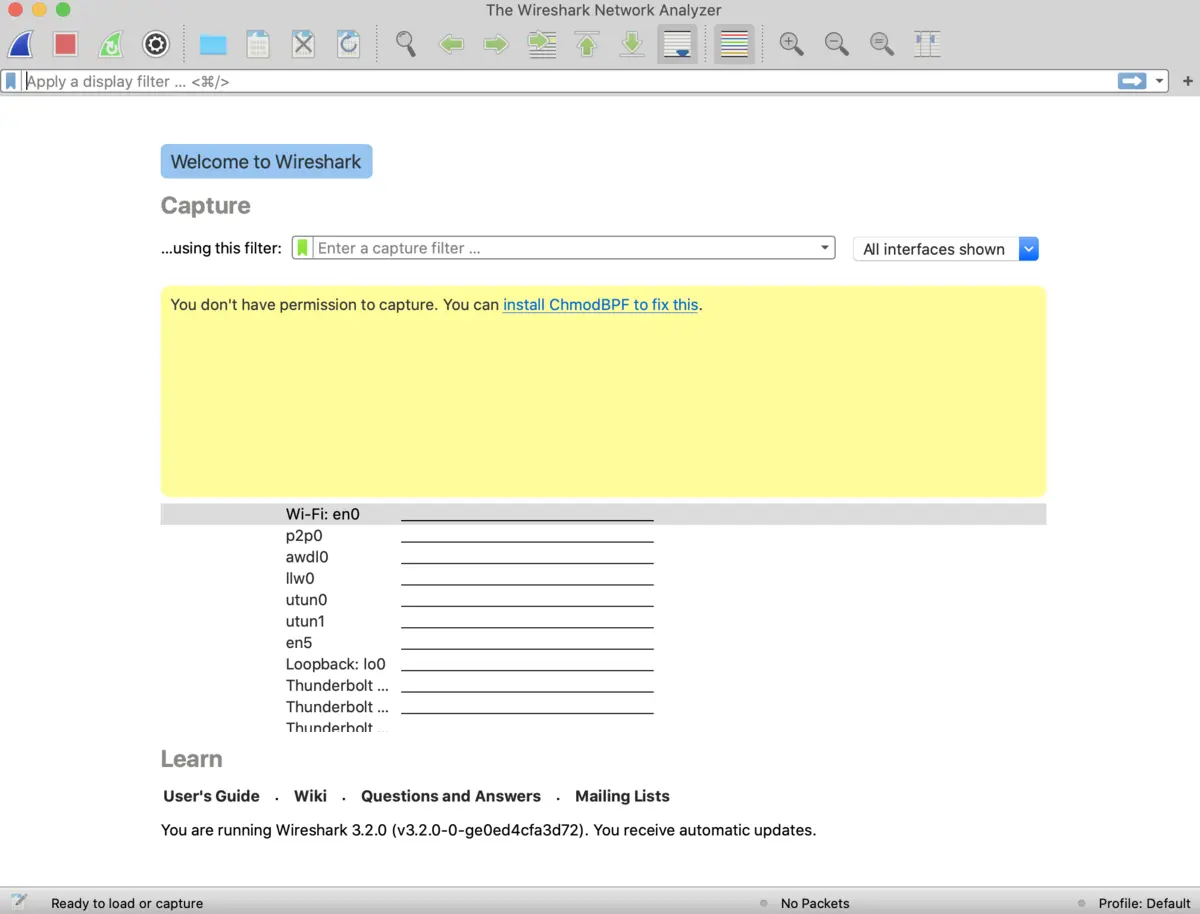Click Profile: Default in status bar

[1144, 903]
